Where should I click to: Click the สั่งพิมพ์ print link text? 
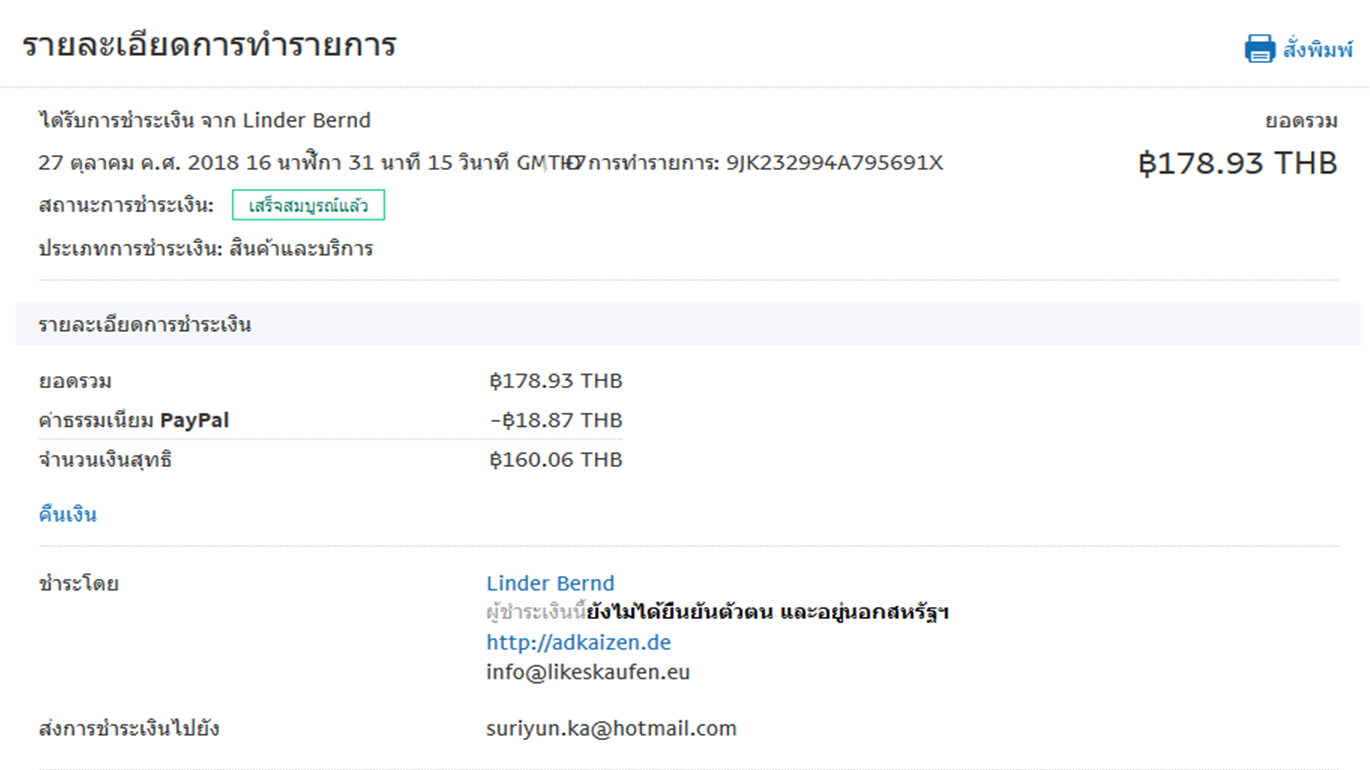pos(1317,49)
